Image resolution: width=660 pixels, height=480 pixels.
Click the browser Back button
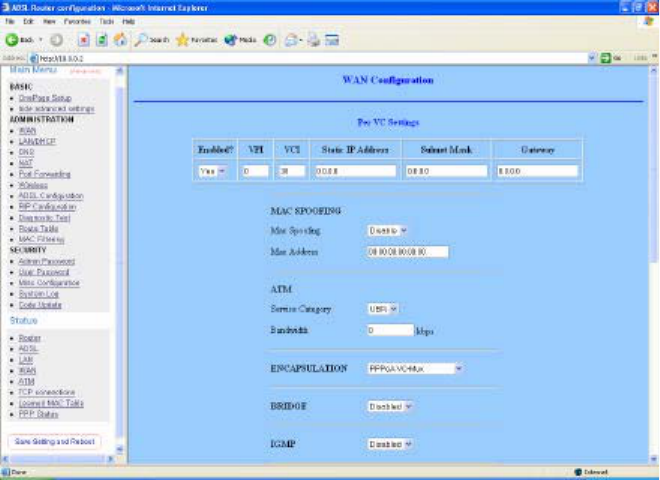[19, 40]
